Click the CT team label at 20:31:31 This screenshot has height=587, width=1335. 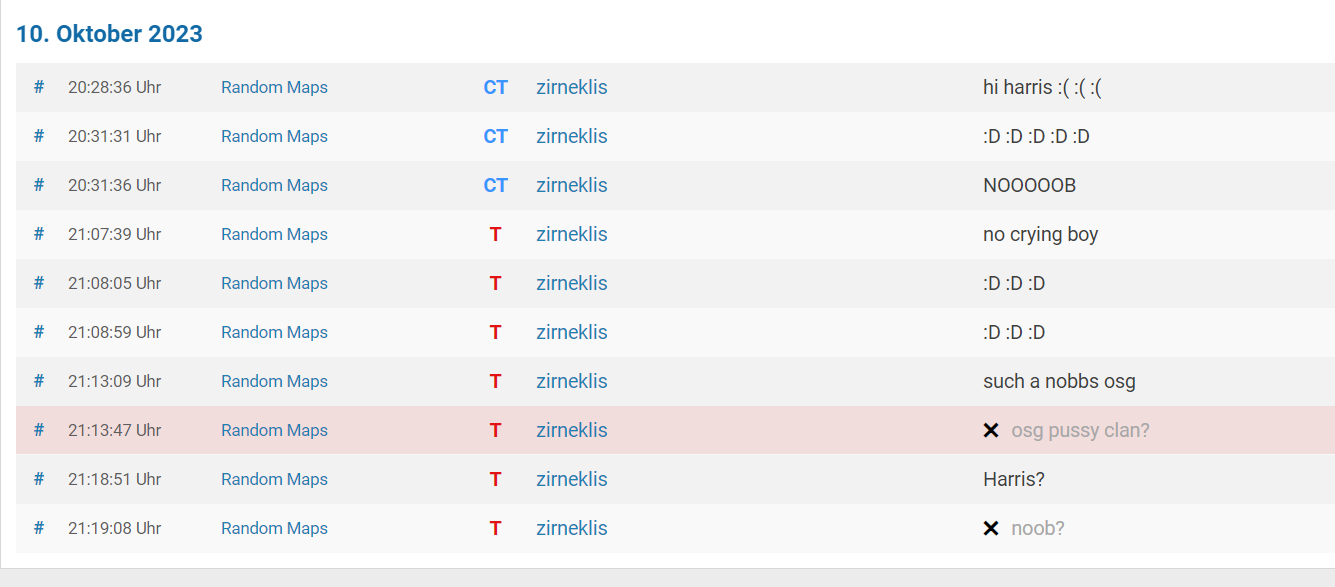click(x=496, y=136)
